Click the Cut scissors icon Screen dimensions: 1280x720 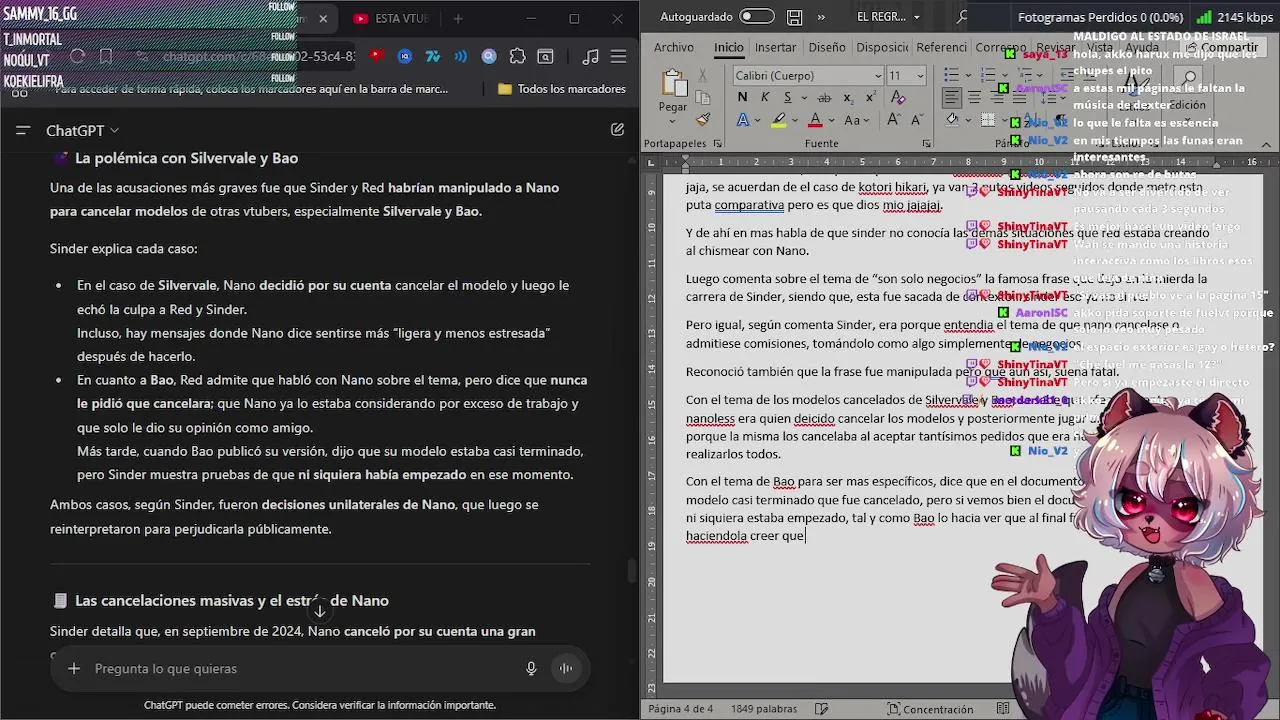[703, 76]
